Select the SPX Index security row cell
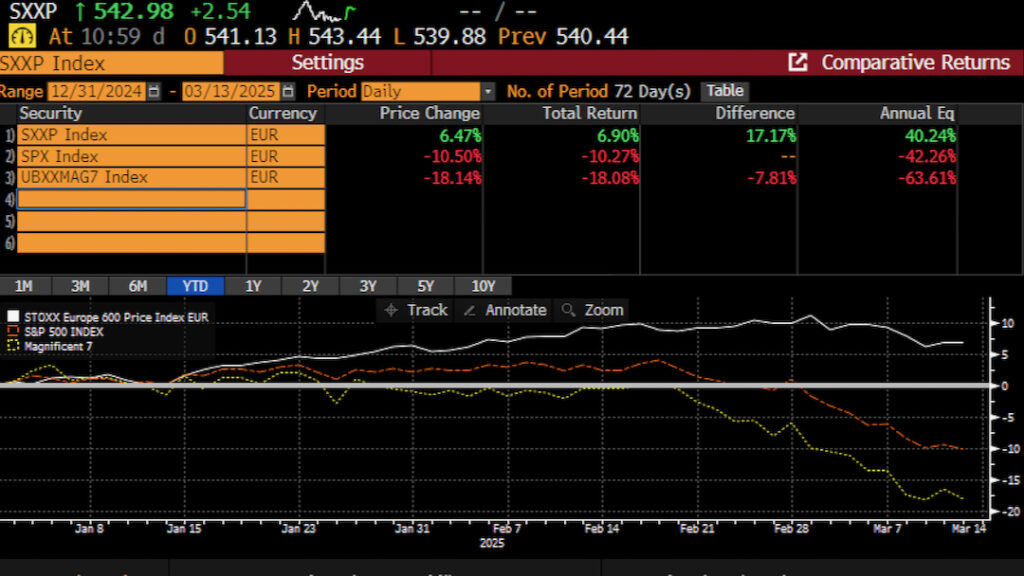This screenshot has height=576, width=1024. (x=131, y=157)
